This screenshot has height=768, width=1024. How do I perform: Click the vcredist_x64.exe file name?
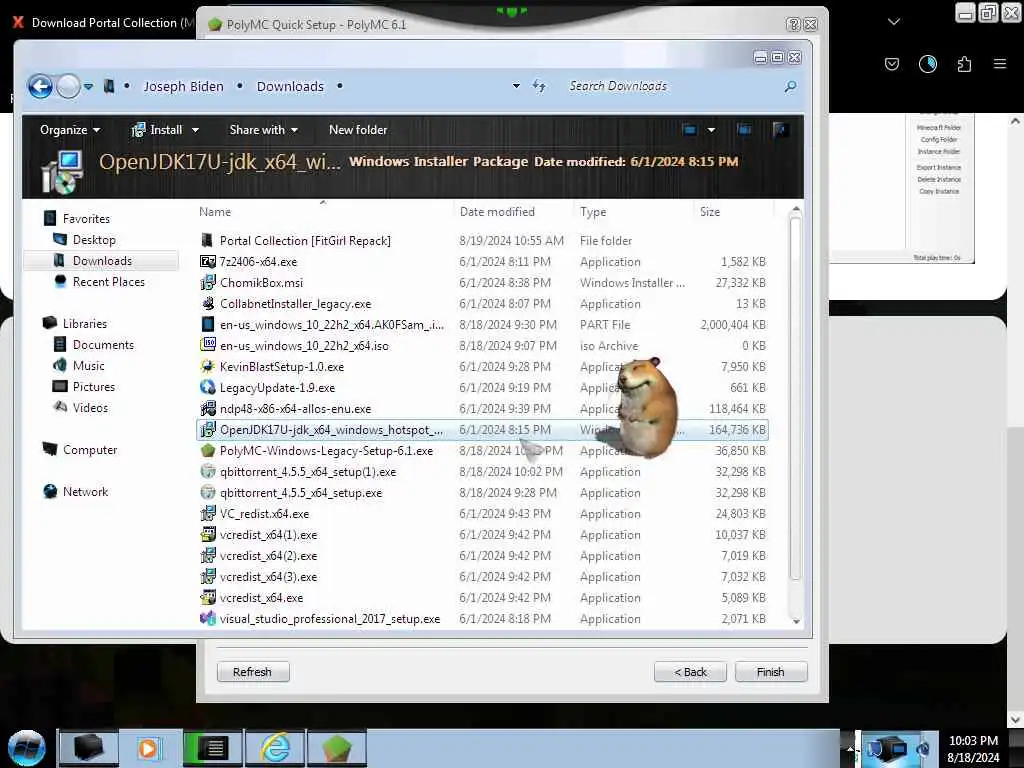(x=261, y=598)
